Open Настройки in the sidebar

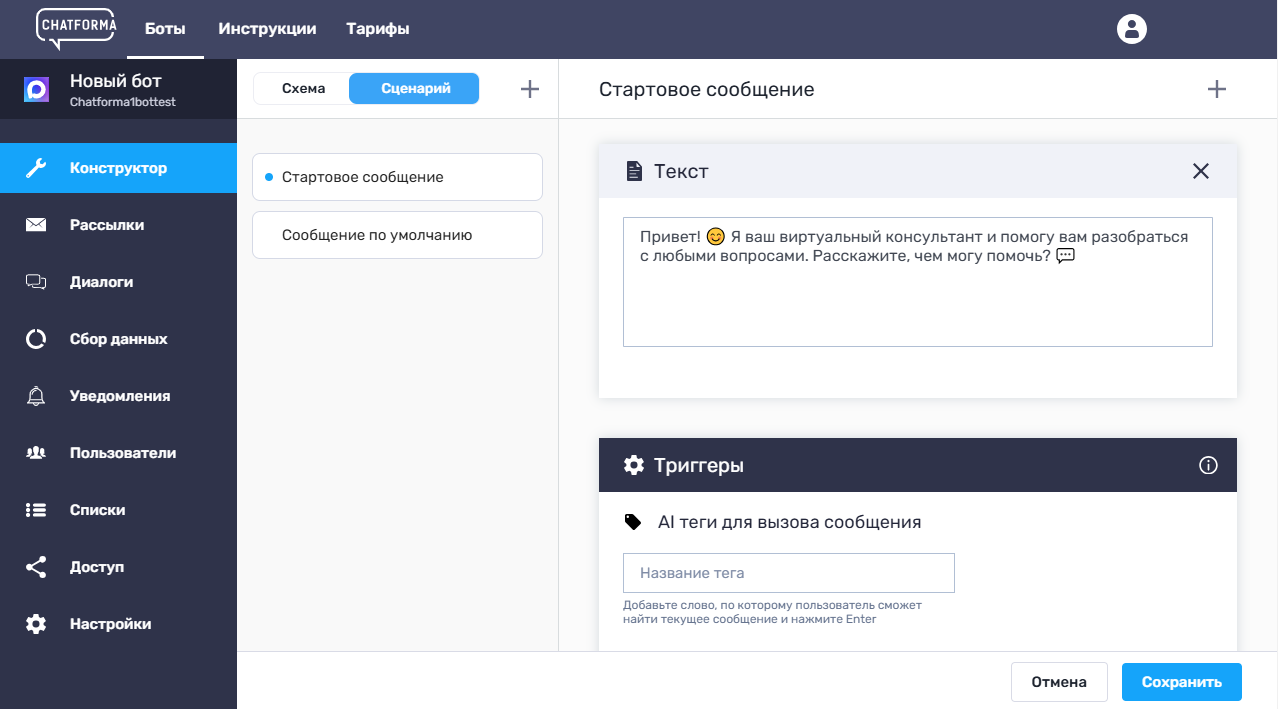click(x=110, y=624)
